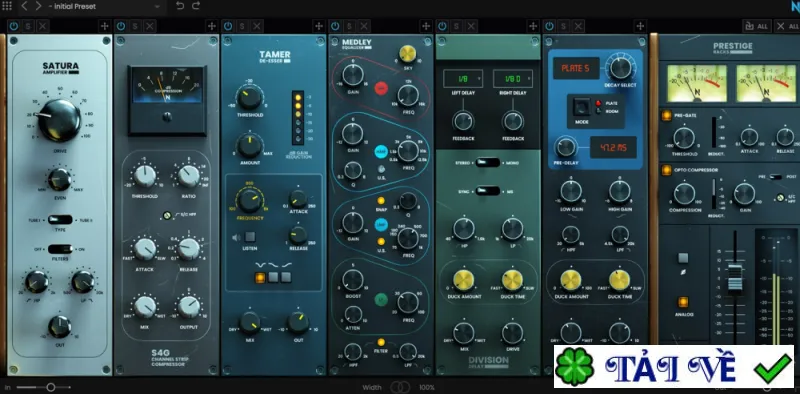Click the S4G THRESHOLD knob
Image resolution: width=800 pixels, height=394 pixels.
[145, 176]
